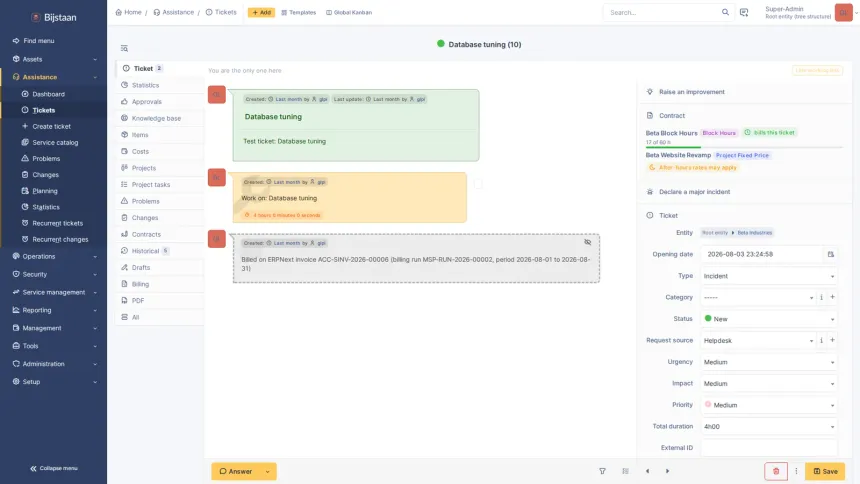Image resolution: width=860 pixels, height=484 pixels.
Task: Click Create ticket in sidebar
Action: [51, 126]
